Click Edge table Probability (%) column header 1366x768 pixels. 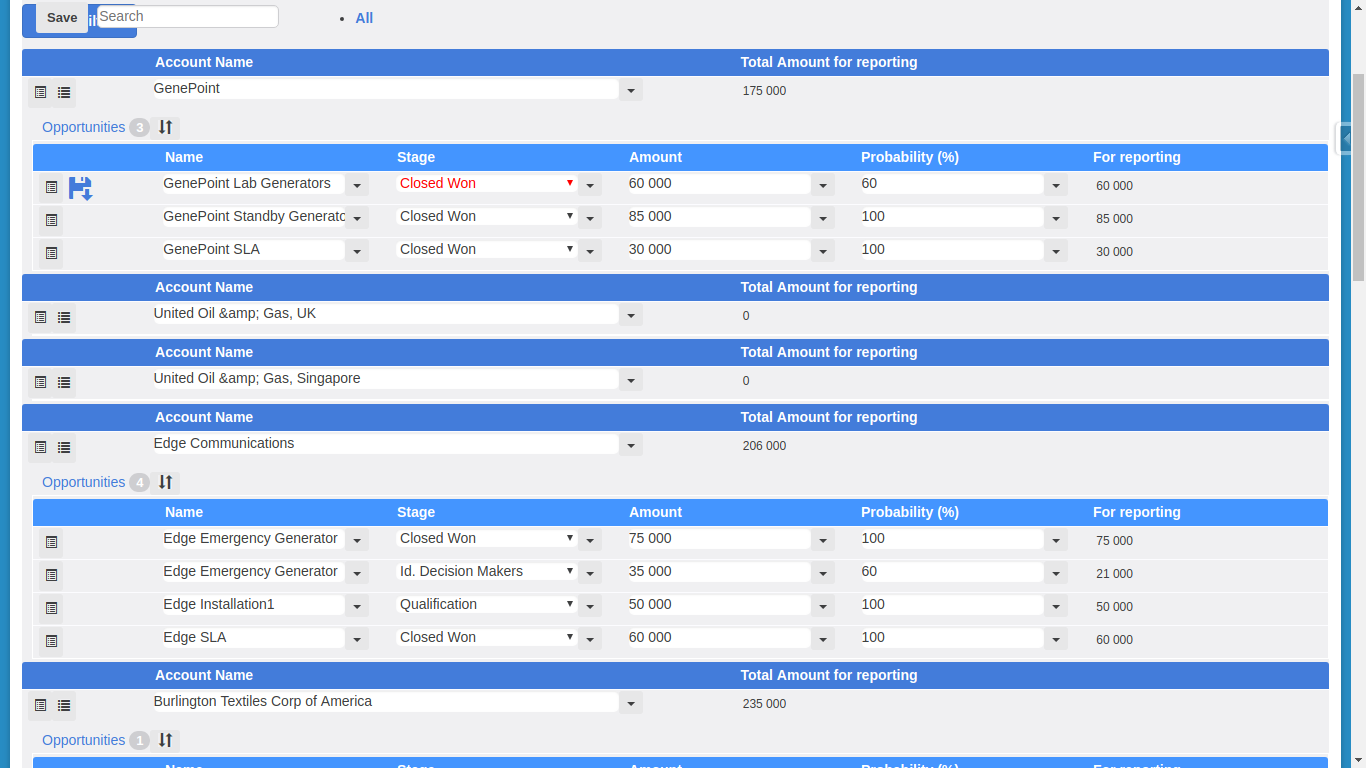(x=910, y=512)
